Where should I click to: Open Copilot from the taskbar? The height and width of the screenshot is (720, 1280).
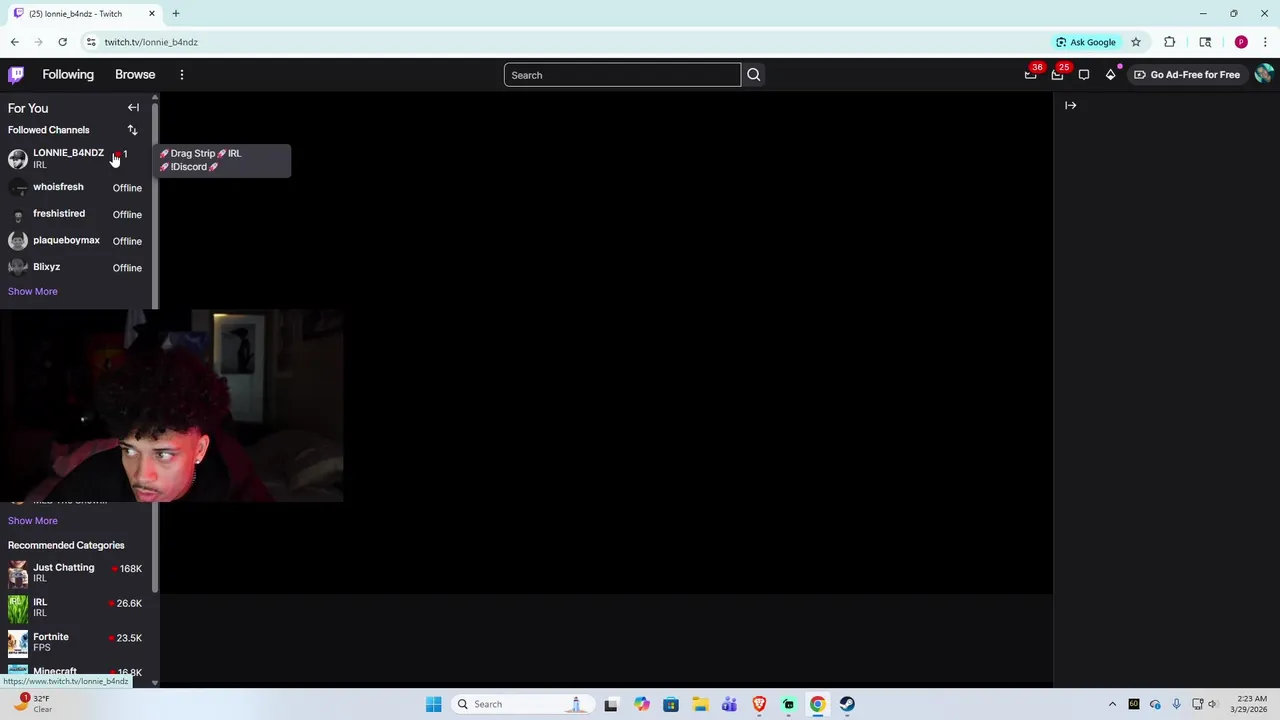click(641, 704)
